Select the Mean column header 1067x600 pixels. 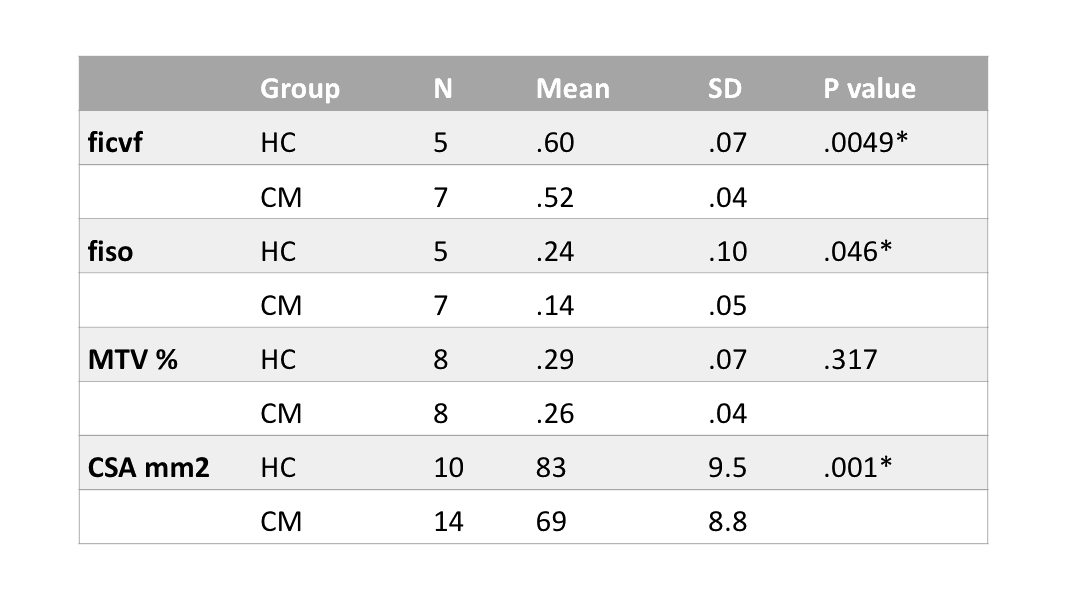click(572, 89)
